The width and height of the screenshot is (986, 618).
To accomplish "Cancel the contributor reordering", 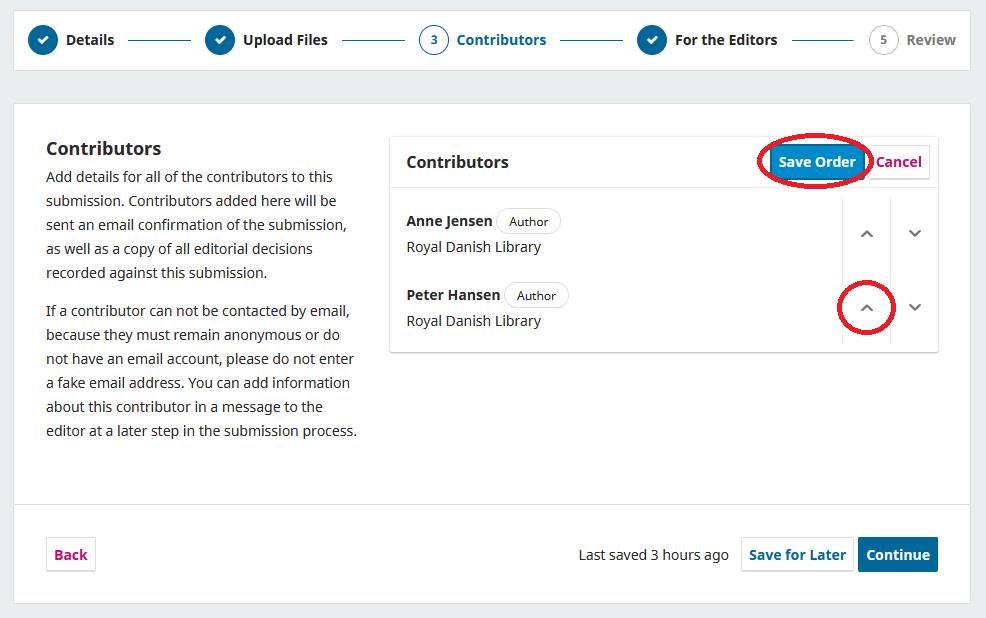I will pos(898,161).
